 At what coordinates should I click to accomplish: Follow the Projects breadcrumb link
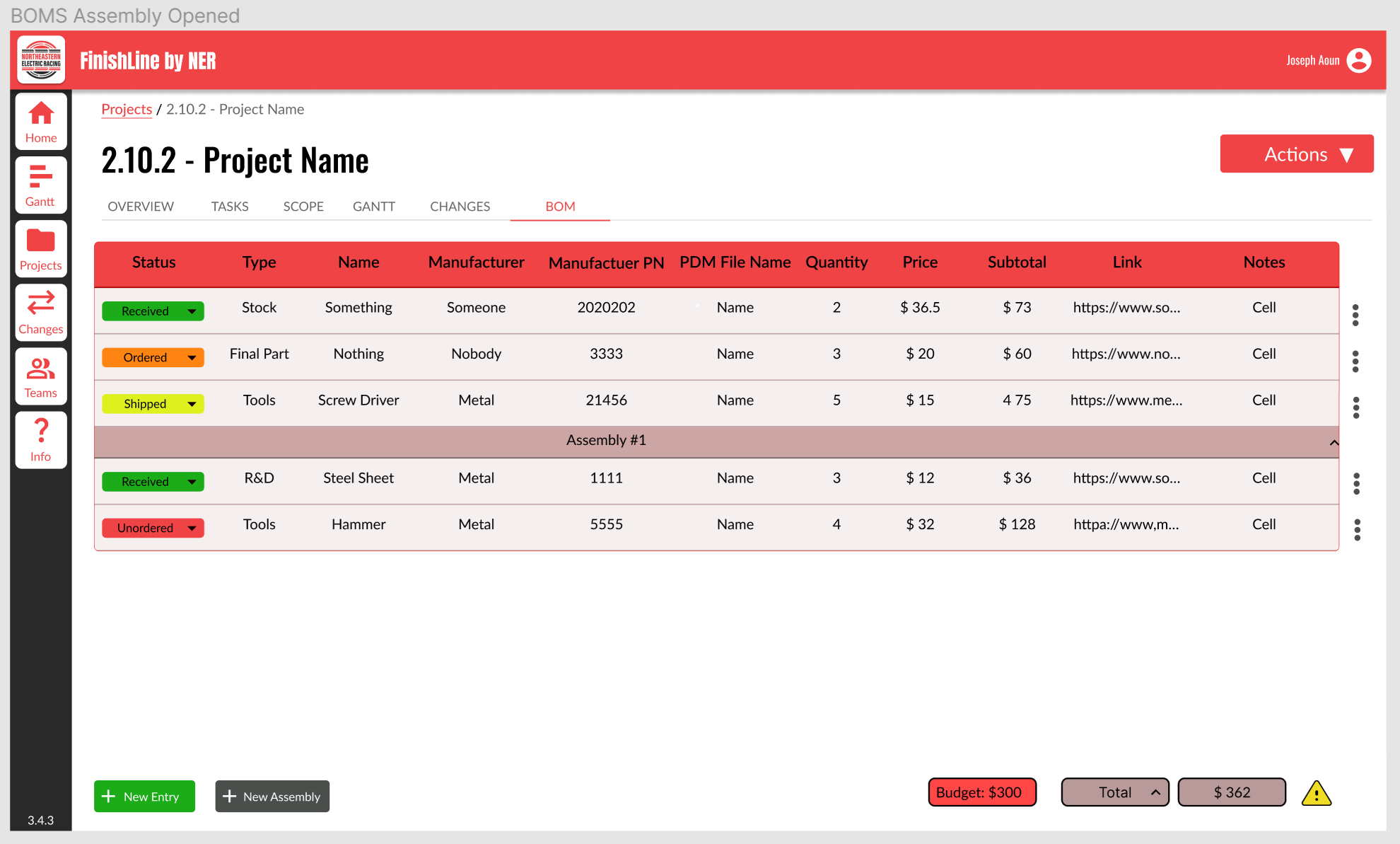tap(127, 109)
